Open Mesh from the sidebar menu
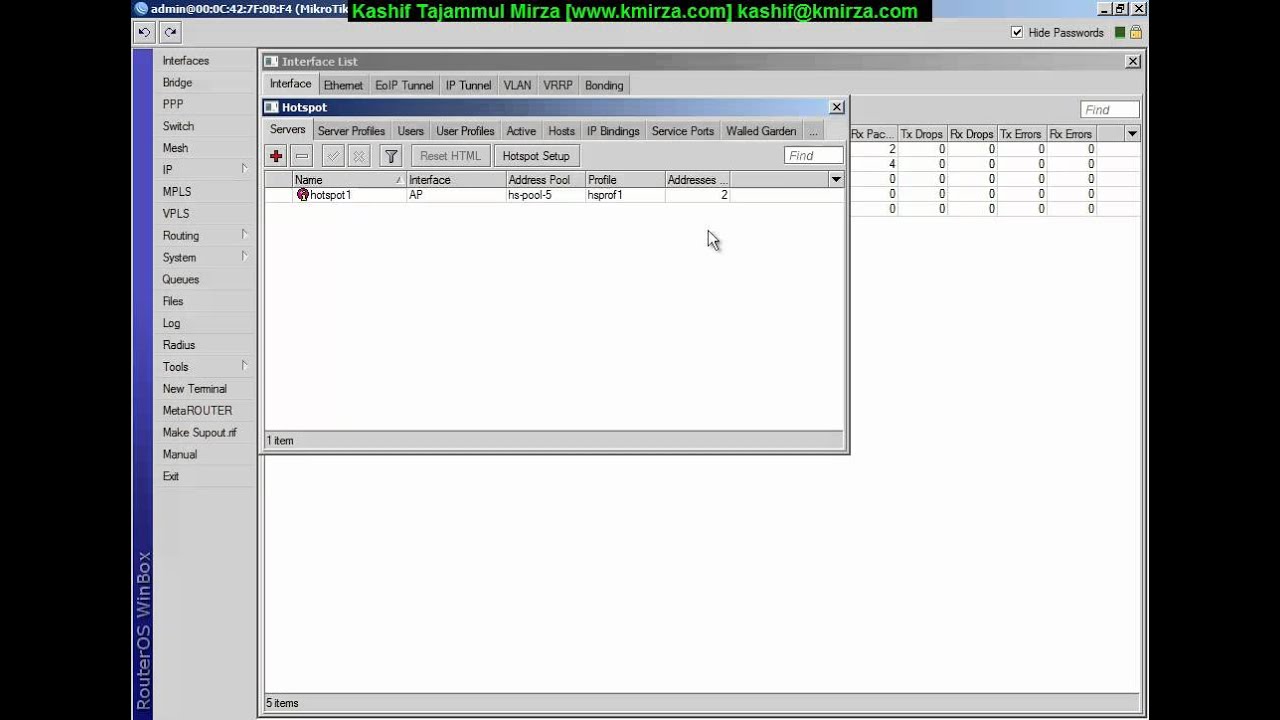The image size is (1280, 720). (x=175, y=148)
